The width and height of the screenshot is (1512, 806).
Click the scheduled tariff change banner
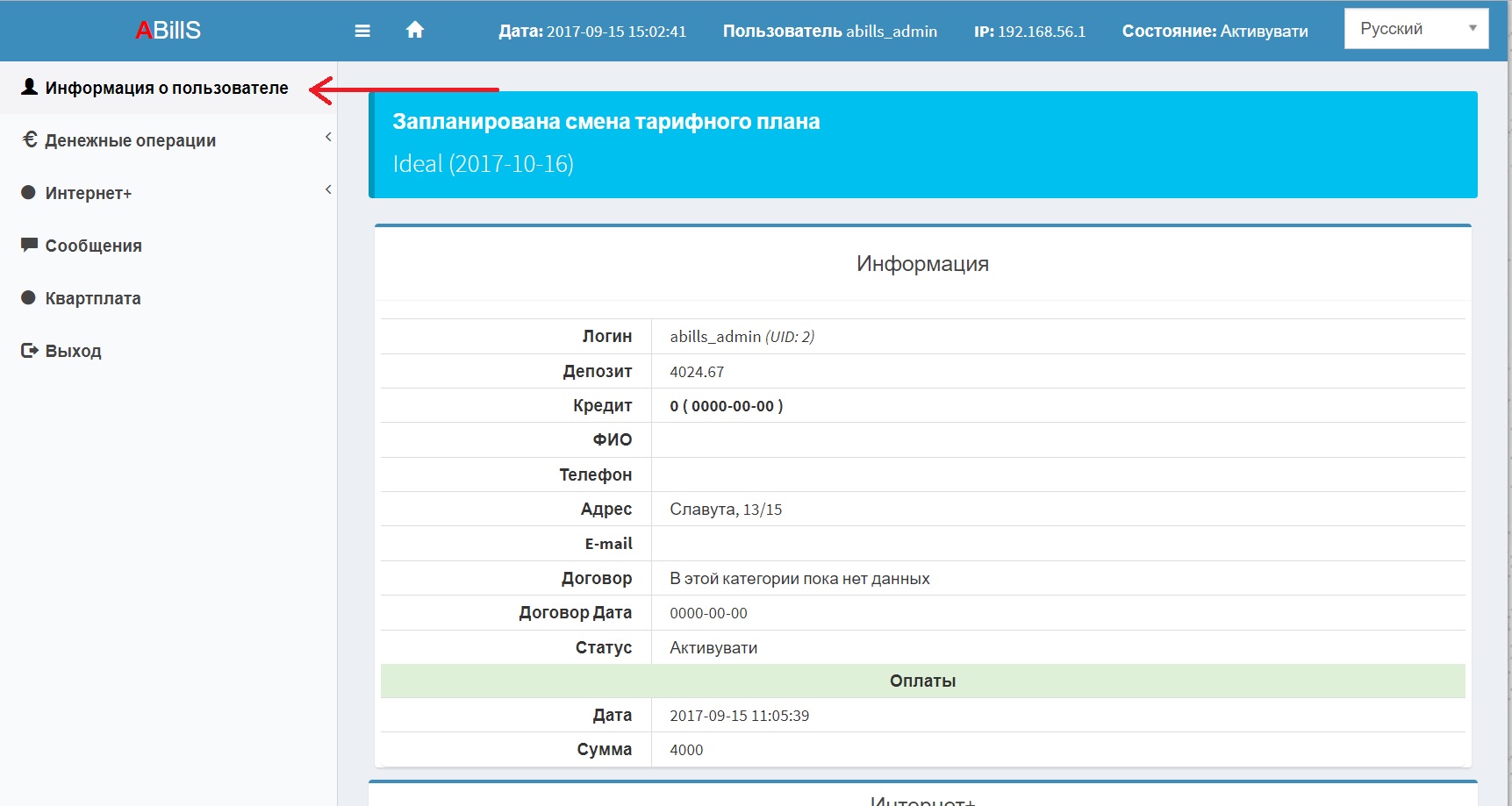coord(923,145)
